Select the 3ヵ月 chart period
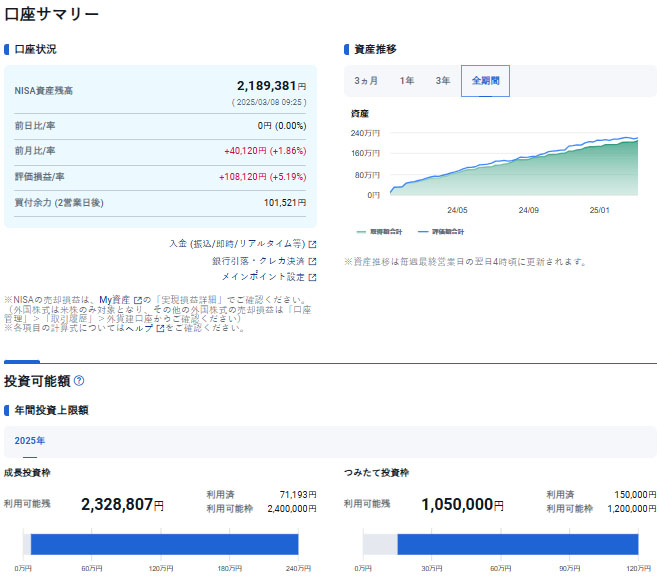This screenshot has width=659, height=584. [366, 81]
